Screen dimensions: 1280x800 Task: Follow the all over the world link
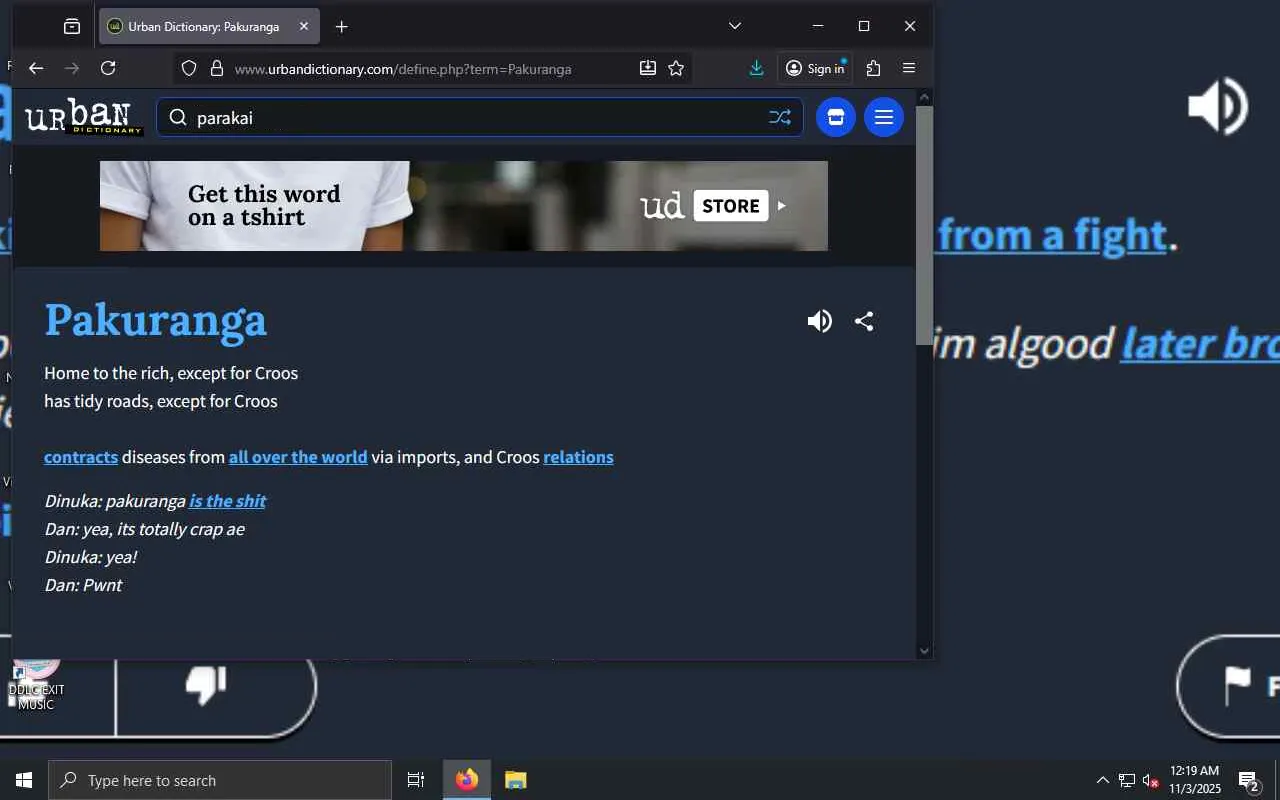click(298, 457)
